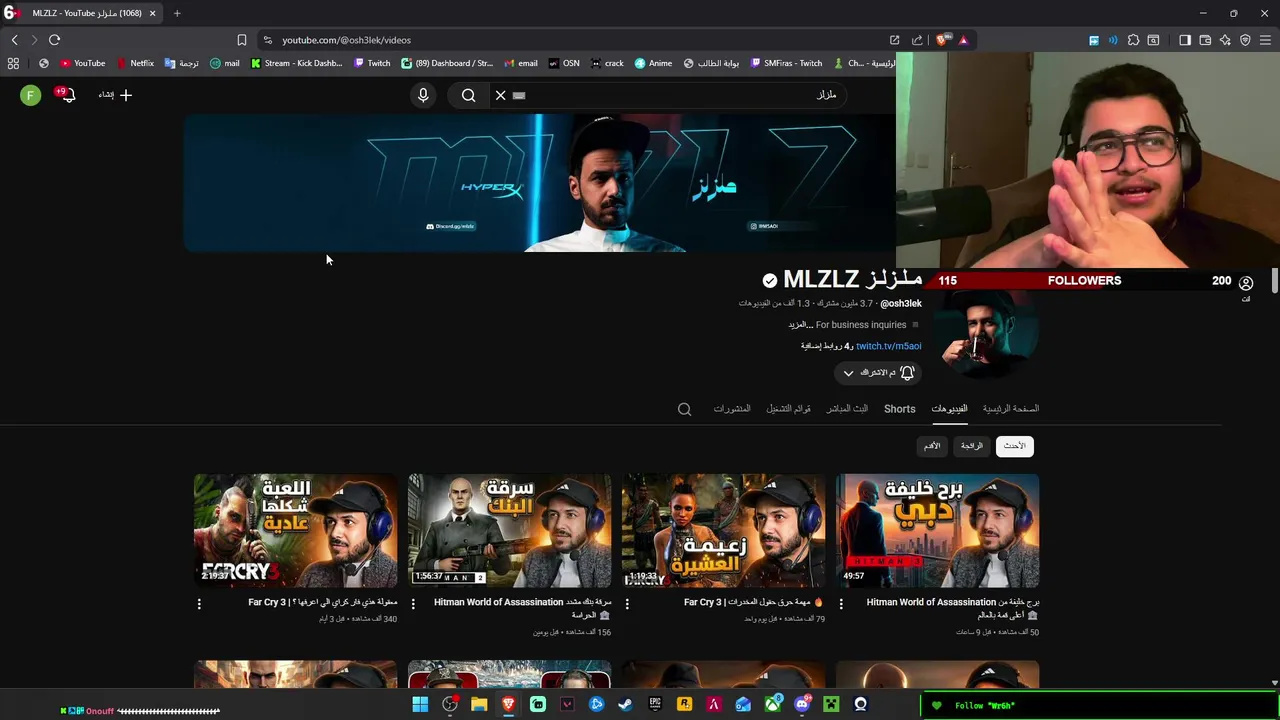Screen dimensions: 1280x720
Task: Select الأحدث sort chip
Action: pyautogui.click(x=1014, y=446)
